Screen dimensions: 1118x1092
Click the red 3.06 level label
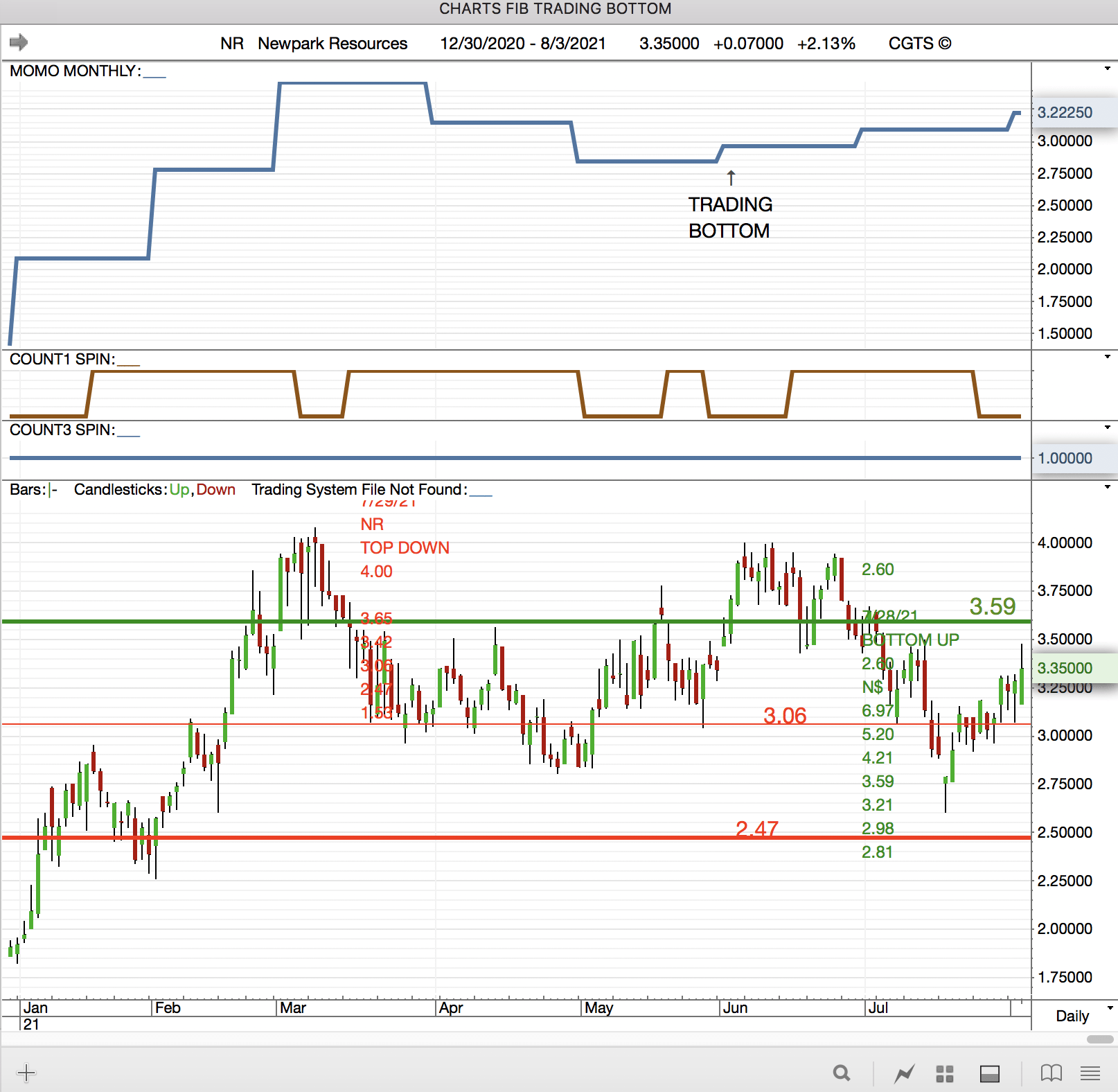tap(785, 715)
